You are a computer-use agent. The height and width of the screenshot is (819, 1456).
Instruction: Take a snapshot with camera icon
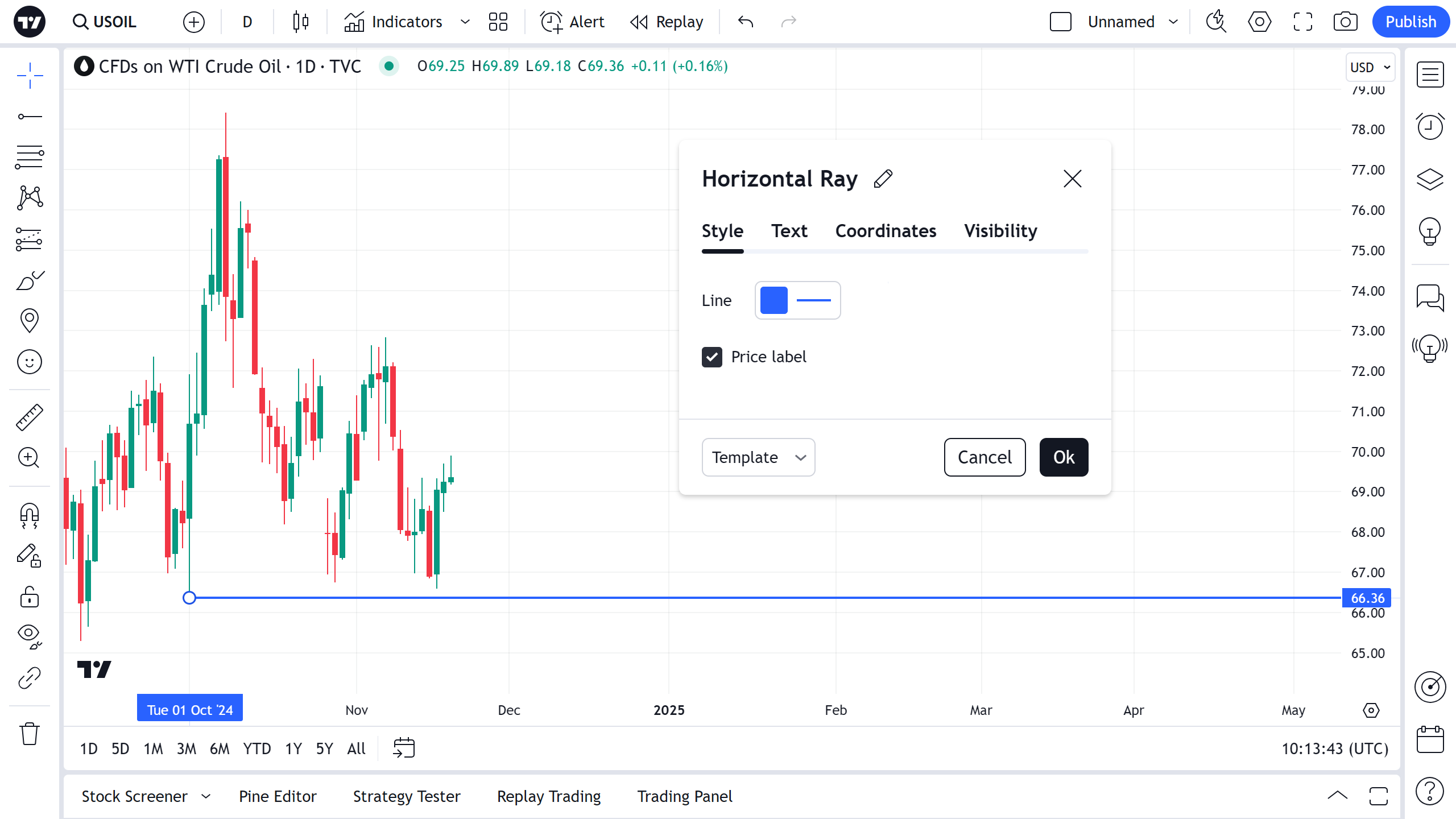[x=1345, y=22]
